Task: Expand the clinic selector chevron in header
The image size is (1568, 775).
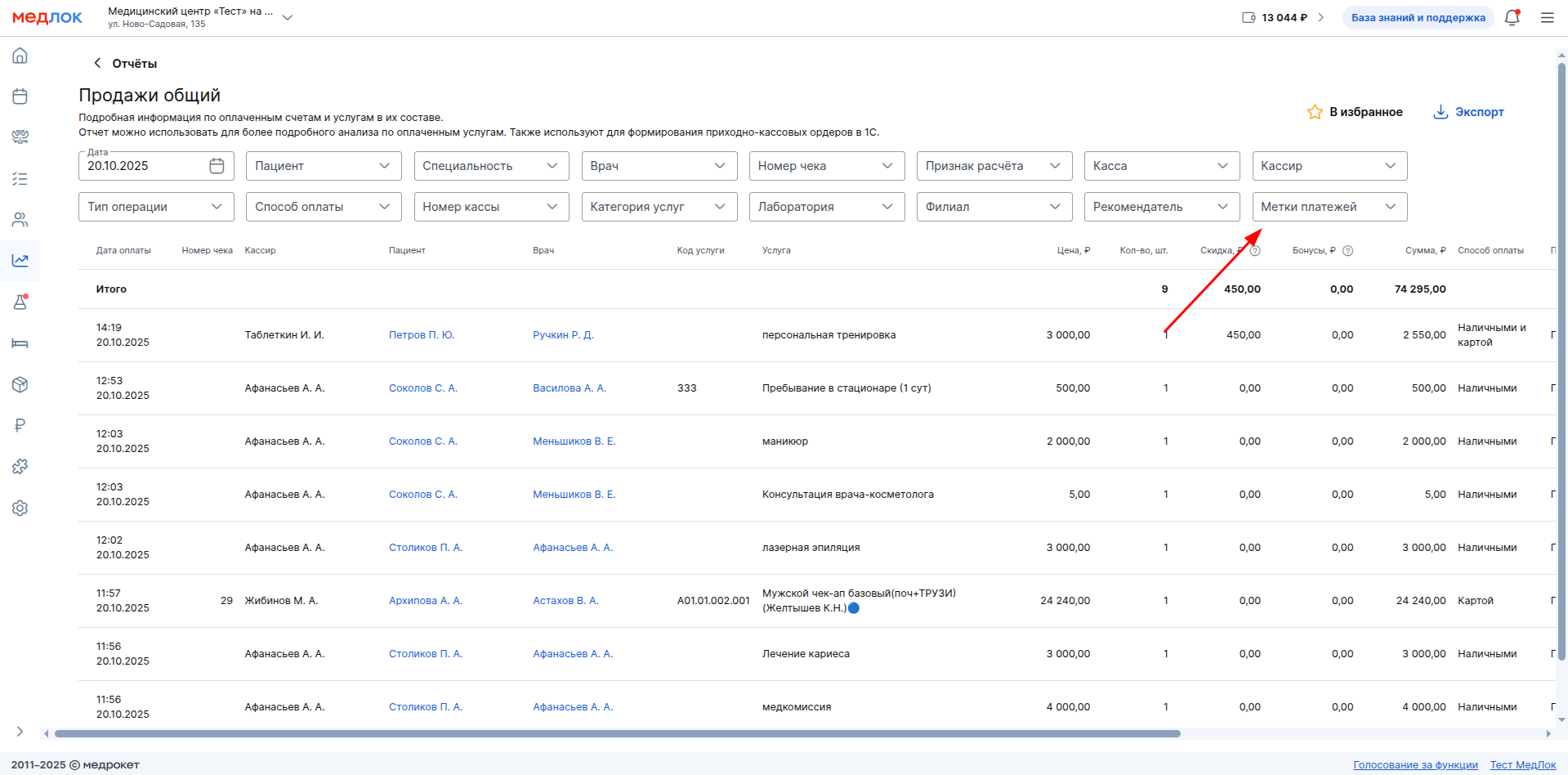Action: [x=288, y=17]
